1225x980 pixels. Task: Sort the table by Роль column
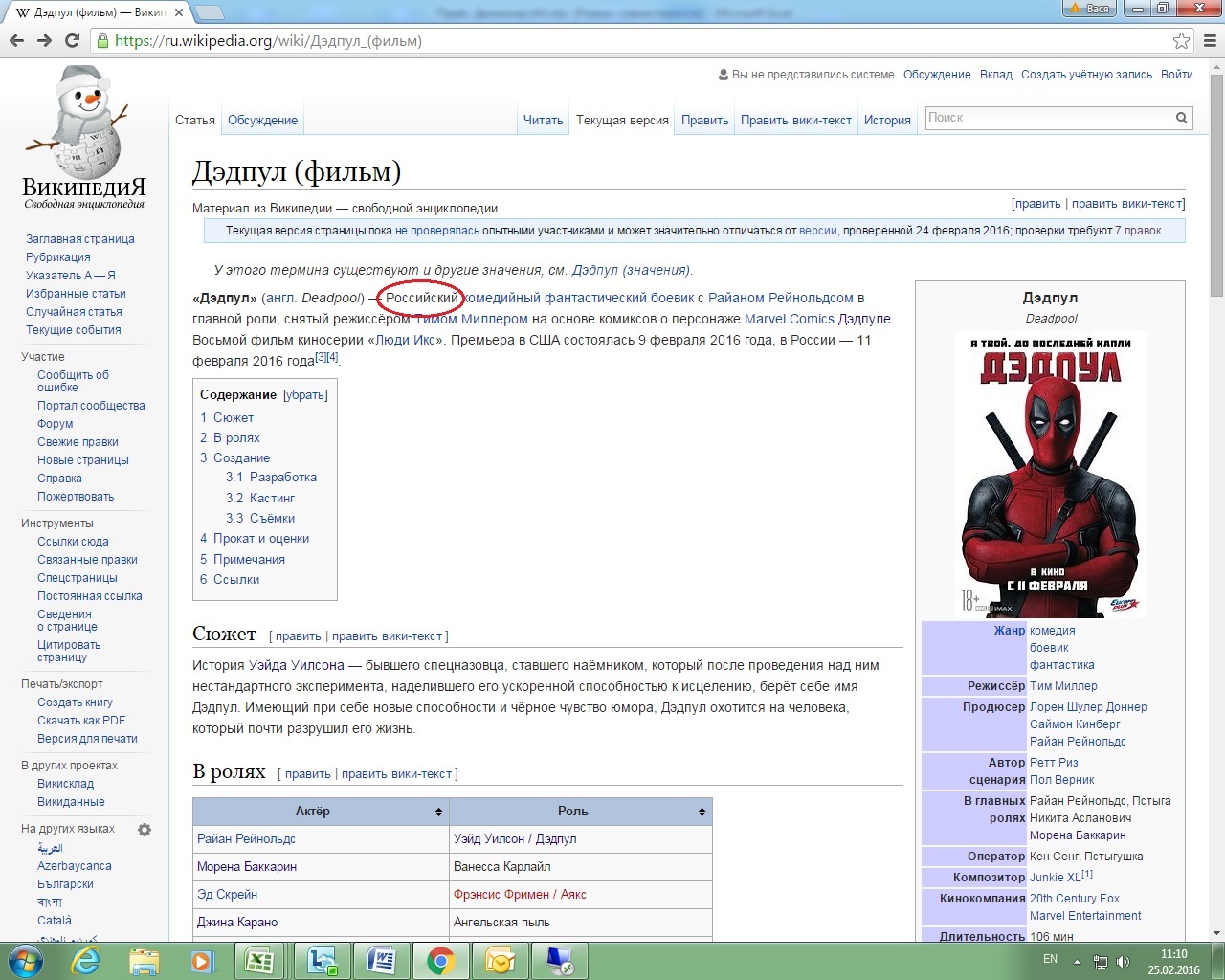pyautogui.click(x=702, y=812)
